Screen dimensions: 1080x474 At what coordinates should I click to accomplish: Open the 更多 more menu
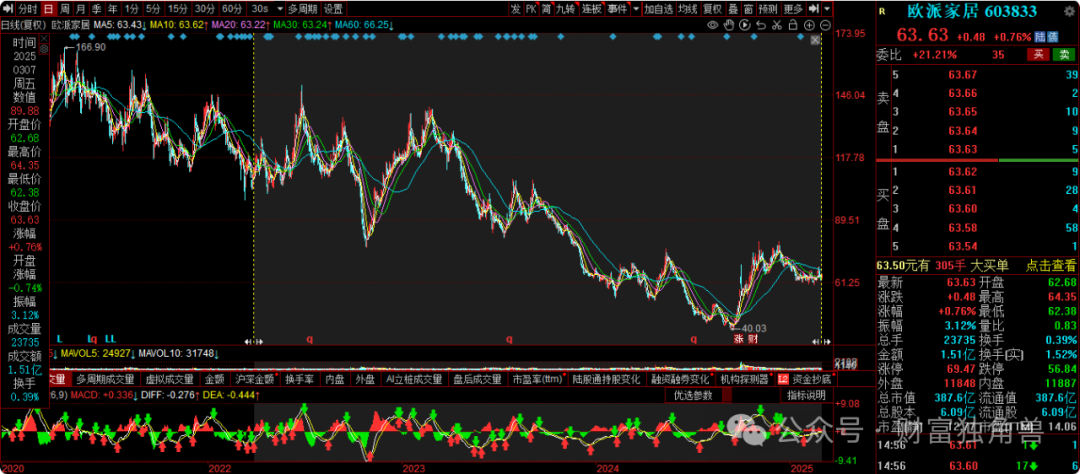click(793, 9)
